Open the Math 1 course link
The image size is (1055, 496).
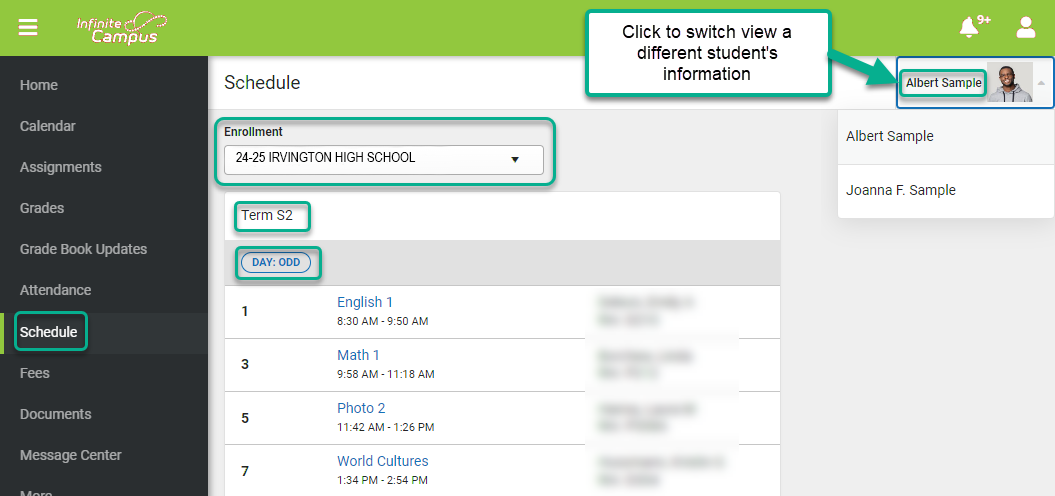coord(358,355)
